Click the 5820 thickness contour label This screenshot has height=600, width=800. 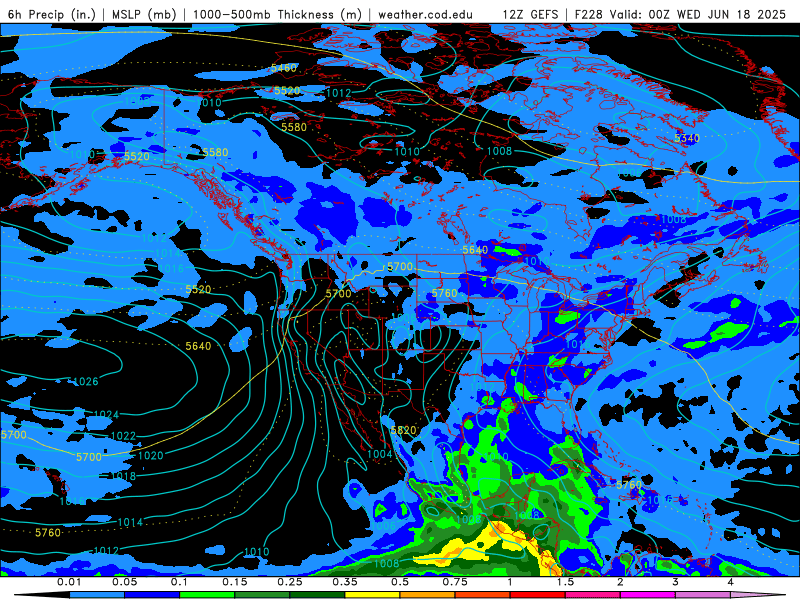pos(404,430)
